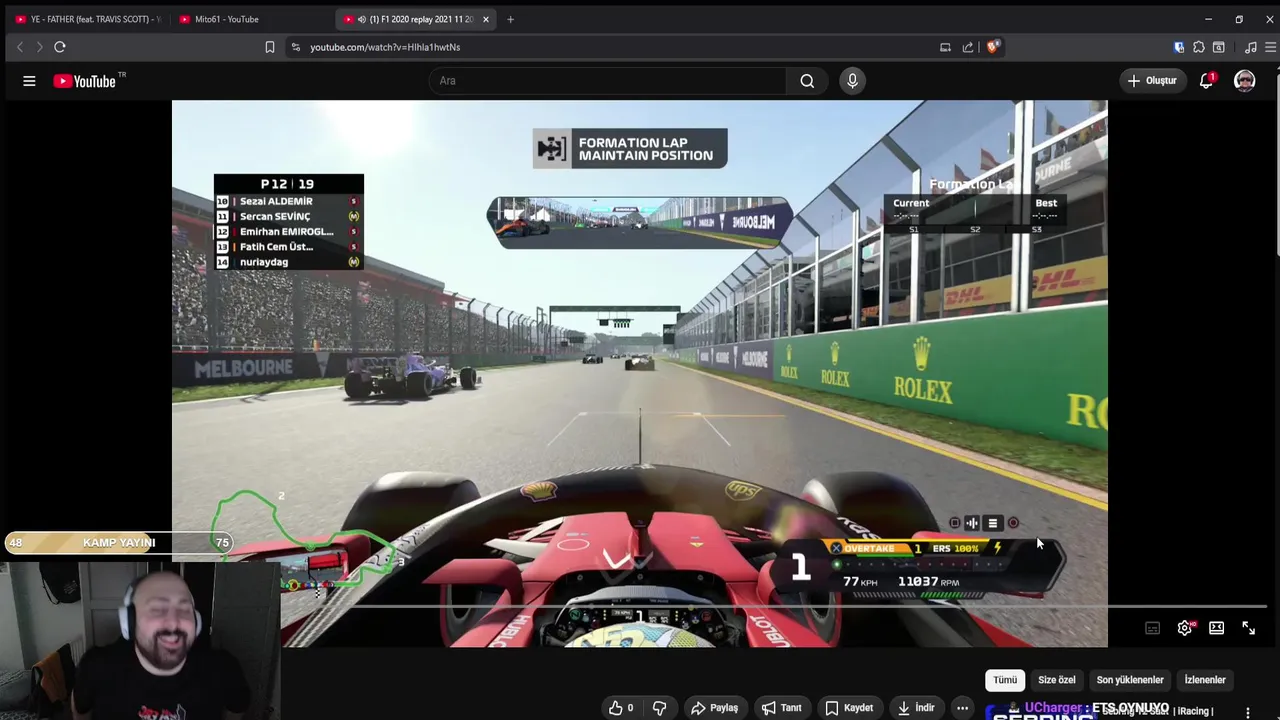
Task: Click the browser address bar URL
Action: click(385, 47)
